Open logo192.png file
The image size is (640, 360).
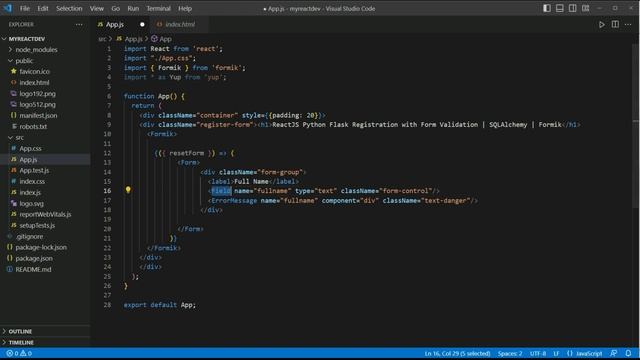(x=38, y=93)
